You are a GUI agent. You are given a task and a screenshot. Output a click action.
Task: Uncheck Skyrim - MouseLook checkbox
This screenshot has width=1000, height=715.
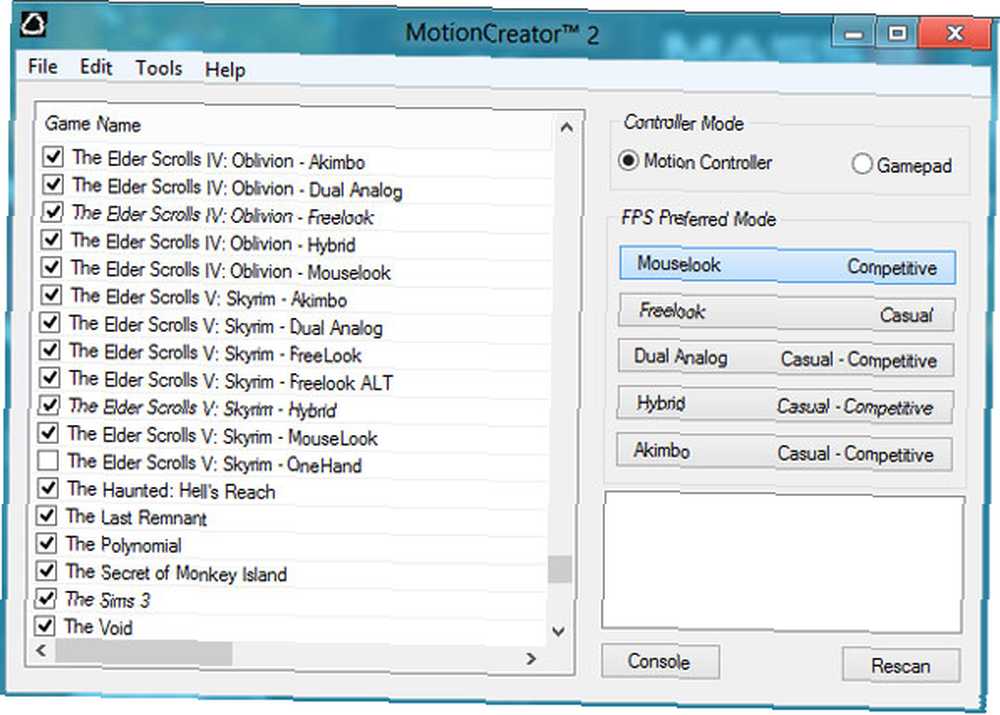48,433
